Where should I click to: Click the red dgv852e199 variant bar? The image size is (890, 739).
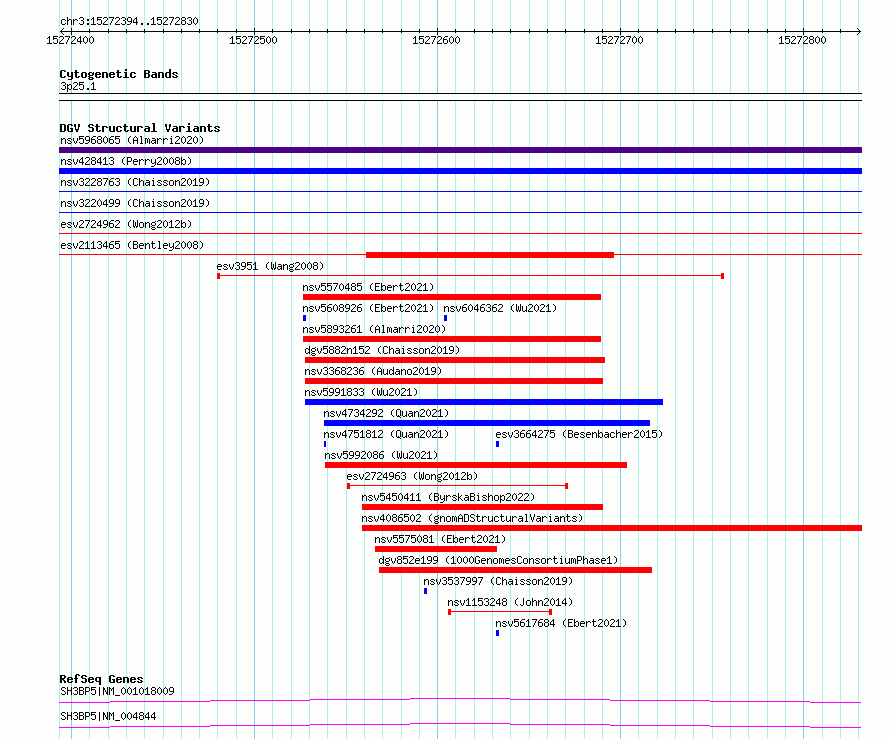(515, 570)
